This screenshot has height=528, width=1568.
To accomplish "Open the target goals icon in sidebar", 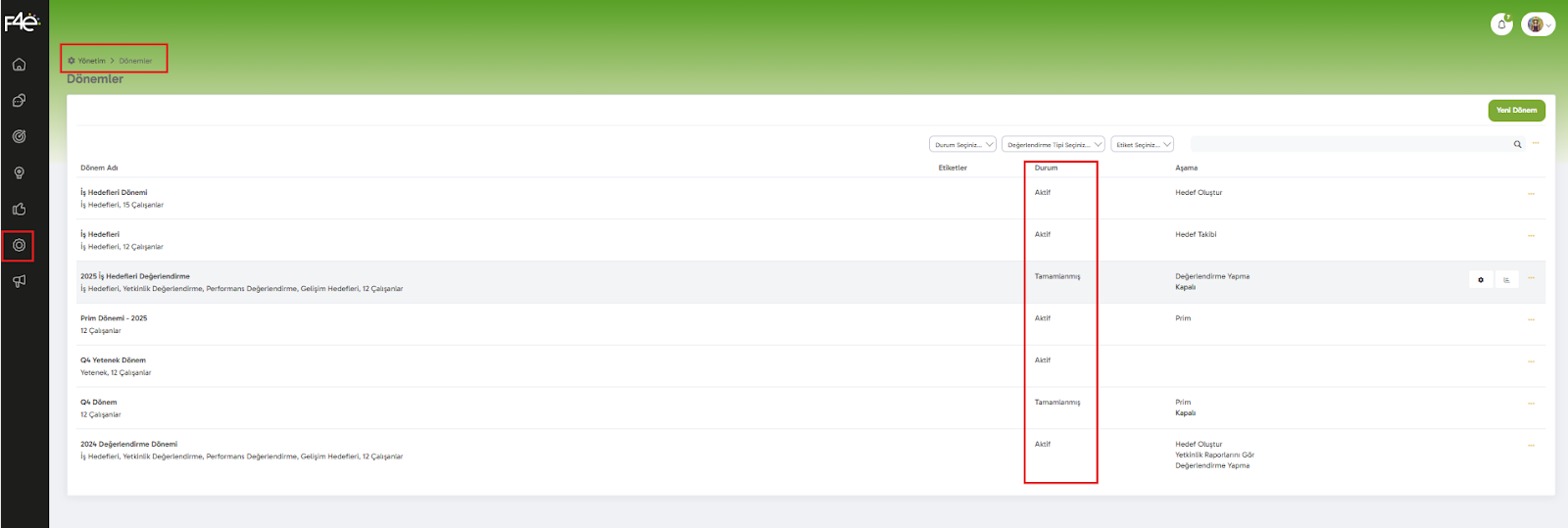I will tap(19, 137).
